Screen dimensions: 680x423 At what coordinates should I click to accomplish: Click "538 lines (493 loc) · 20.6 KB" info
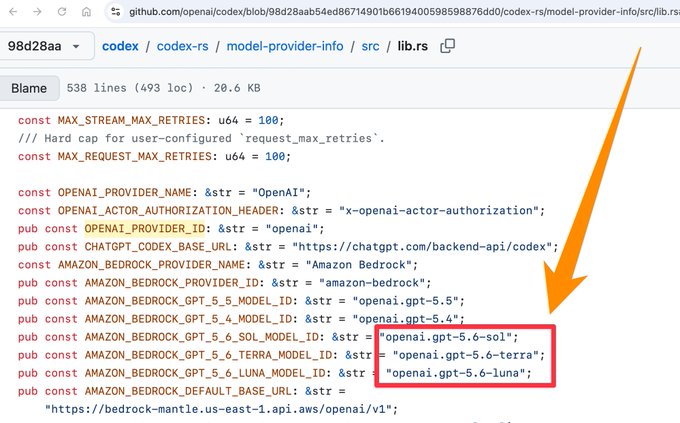pyautogui.click(x=163, y=88)
